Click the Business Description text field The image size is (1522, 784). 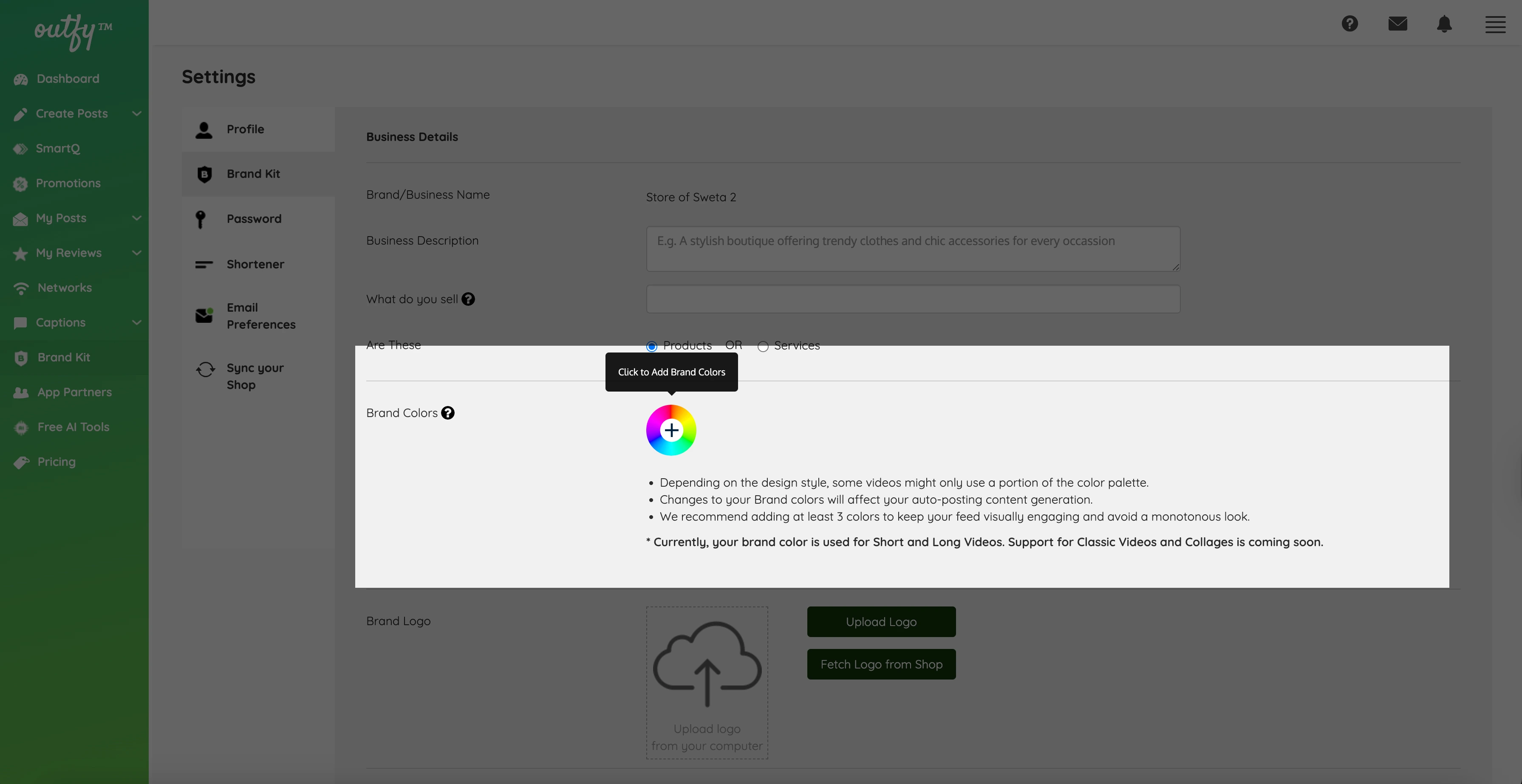[913, 248]
